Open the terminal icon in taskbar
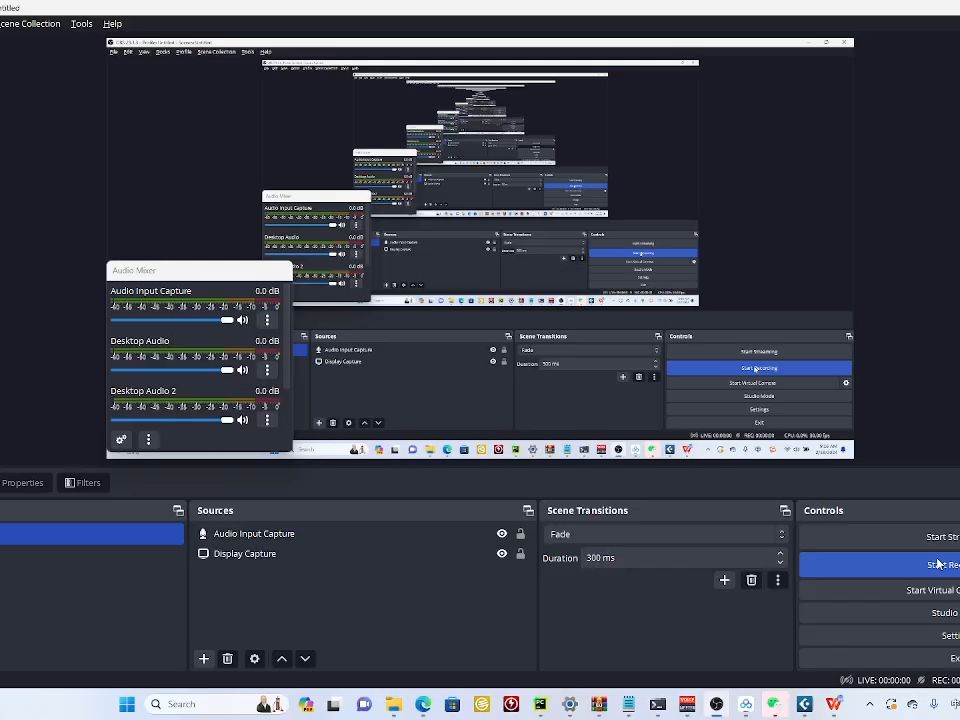The width and height of the screenshot is (960, 720). click(x=658, y=704)
